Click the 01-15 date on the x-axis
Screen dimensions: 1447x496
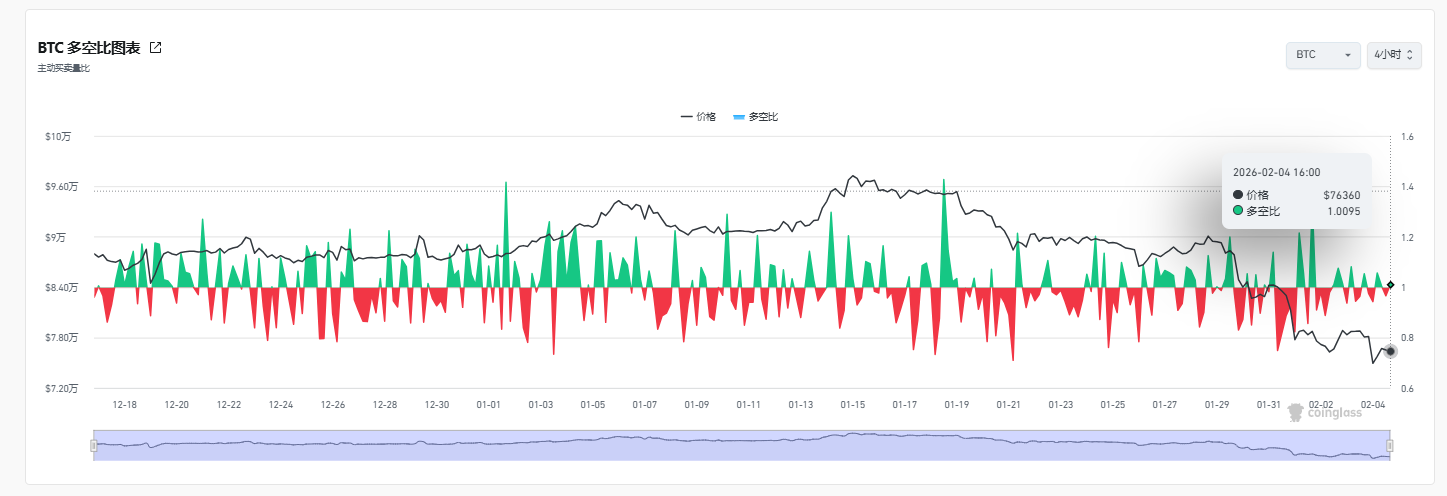[x=853, y=405]
